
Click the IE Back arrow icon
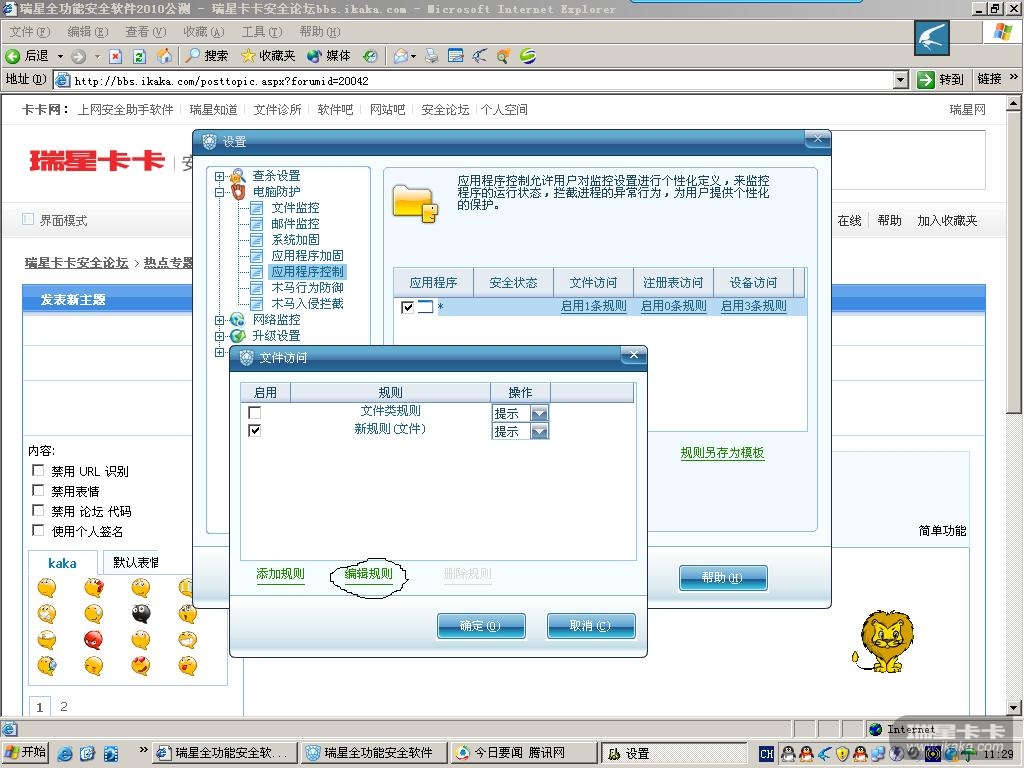coord(12,56)
